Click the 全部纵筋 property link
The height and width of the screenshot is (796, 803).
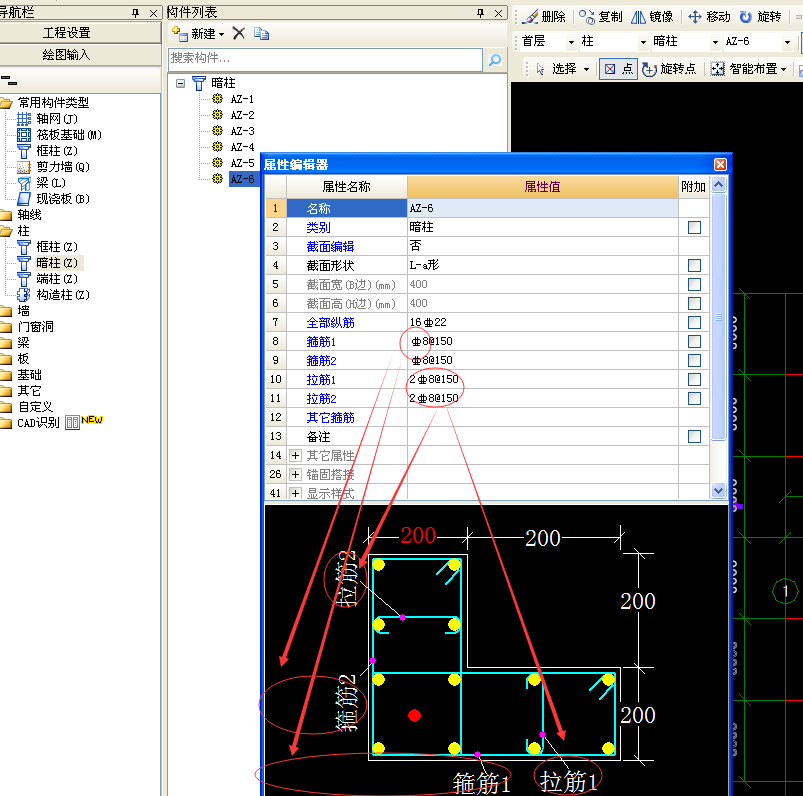(330, 323)
